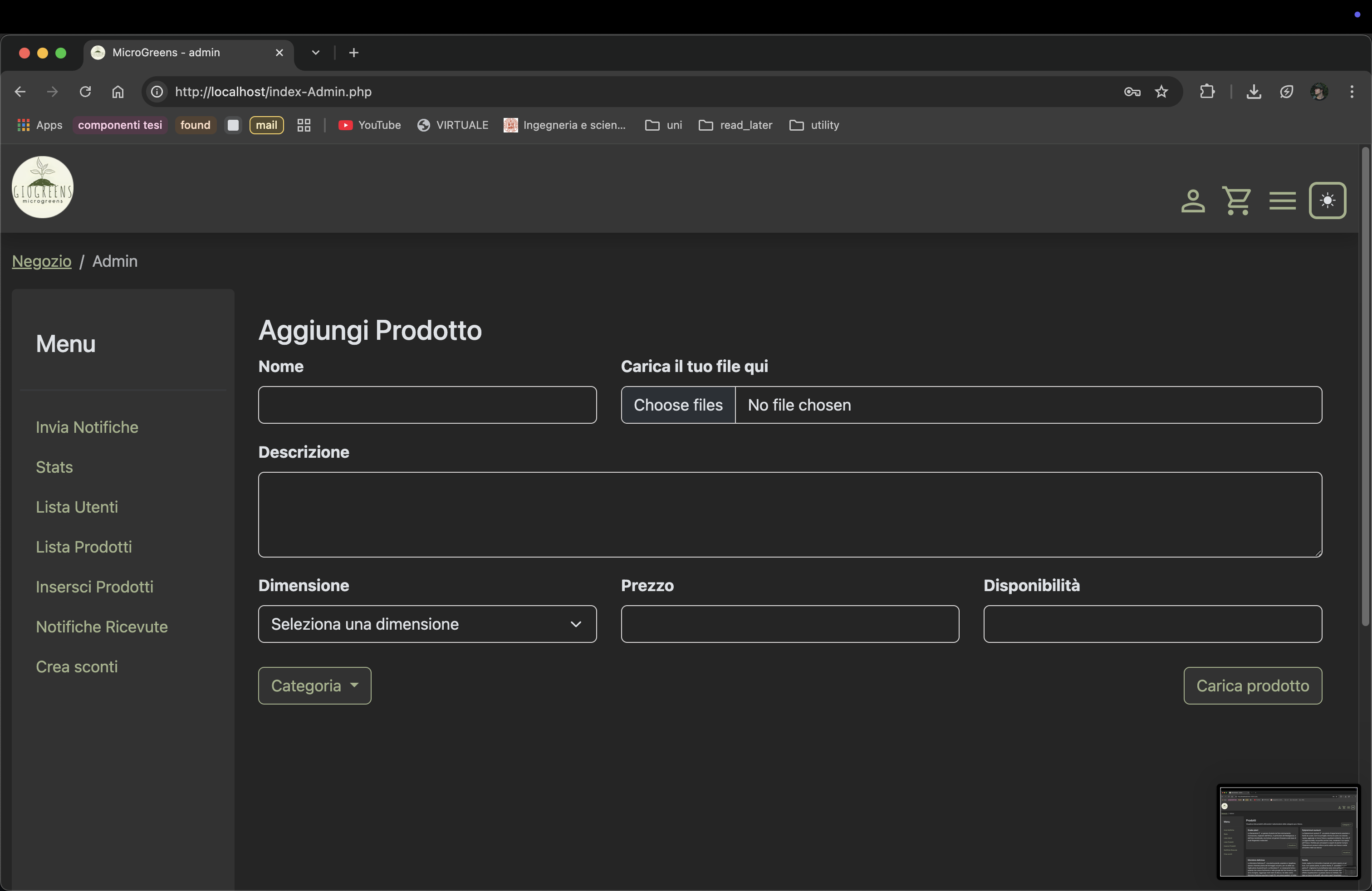The height and width of the screenshot is (891, 1372).
Task: Open the hamburger menu icon
Action: point(1282,201)
